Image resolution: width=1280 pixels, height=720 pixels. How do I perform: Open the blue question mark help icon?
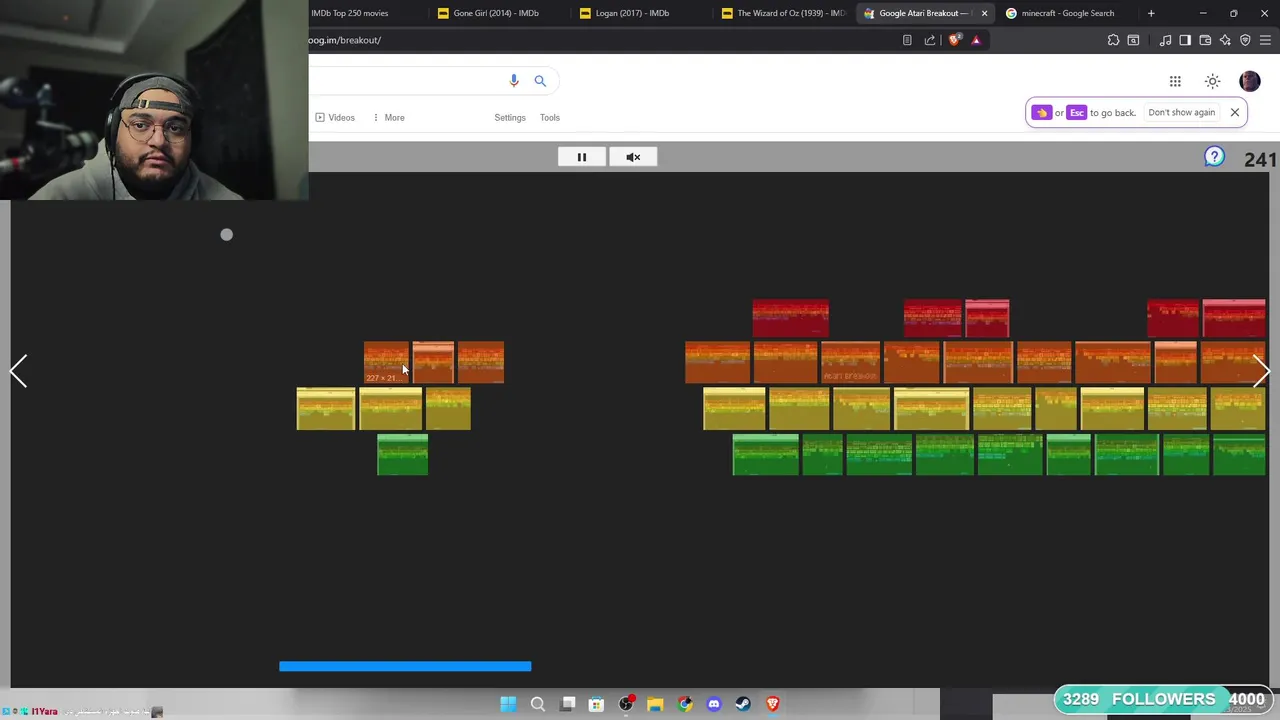pyautogui.click(x=1214, y=157)
